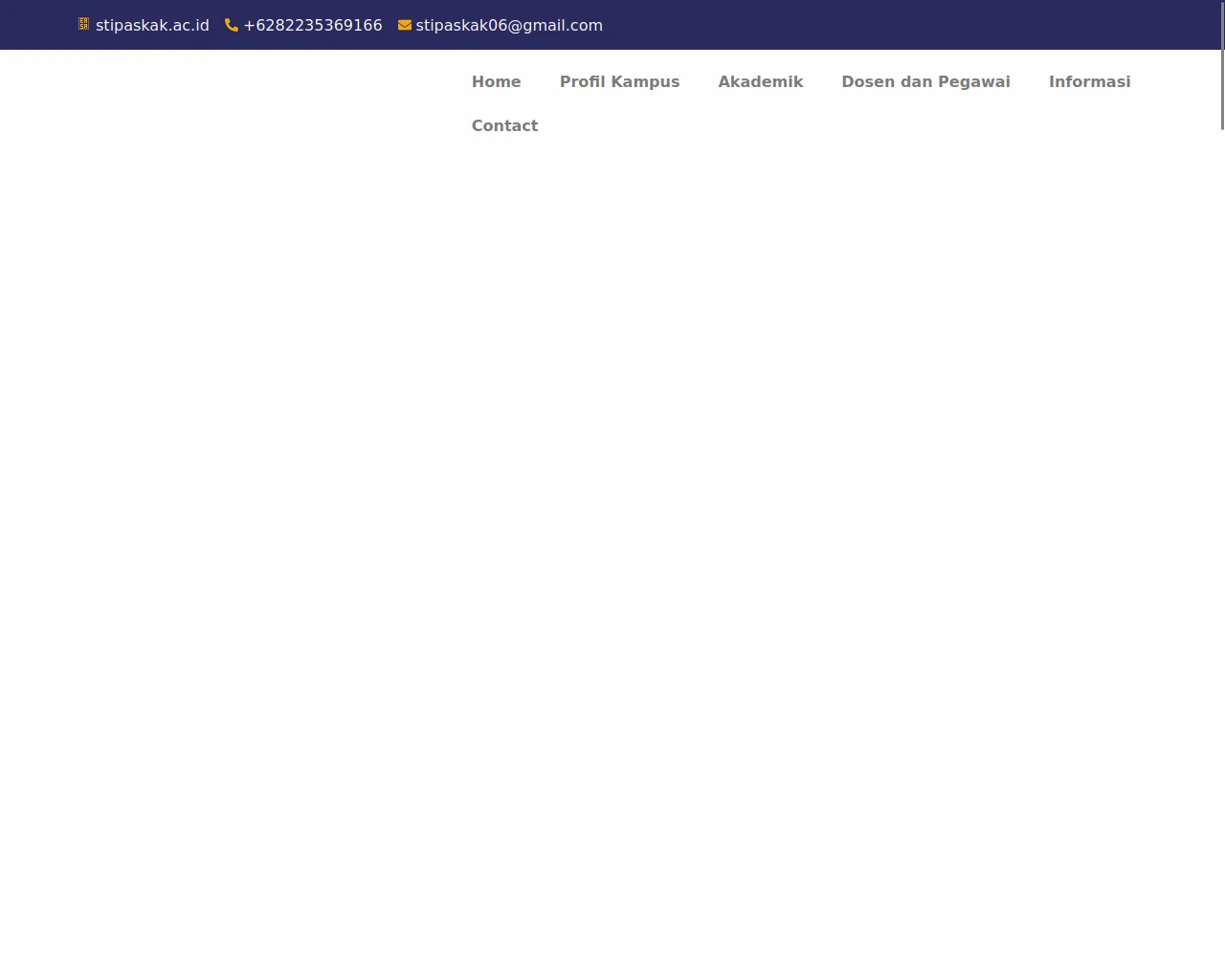Click the Informasi nav link
Screen dimensions: 1225x980
point(1089,81)
